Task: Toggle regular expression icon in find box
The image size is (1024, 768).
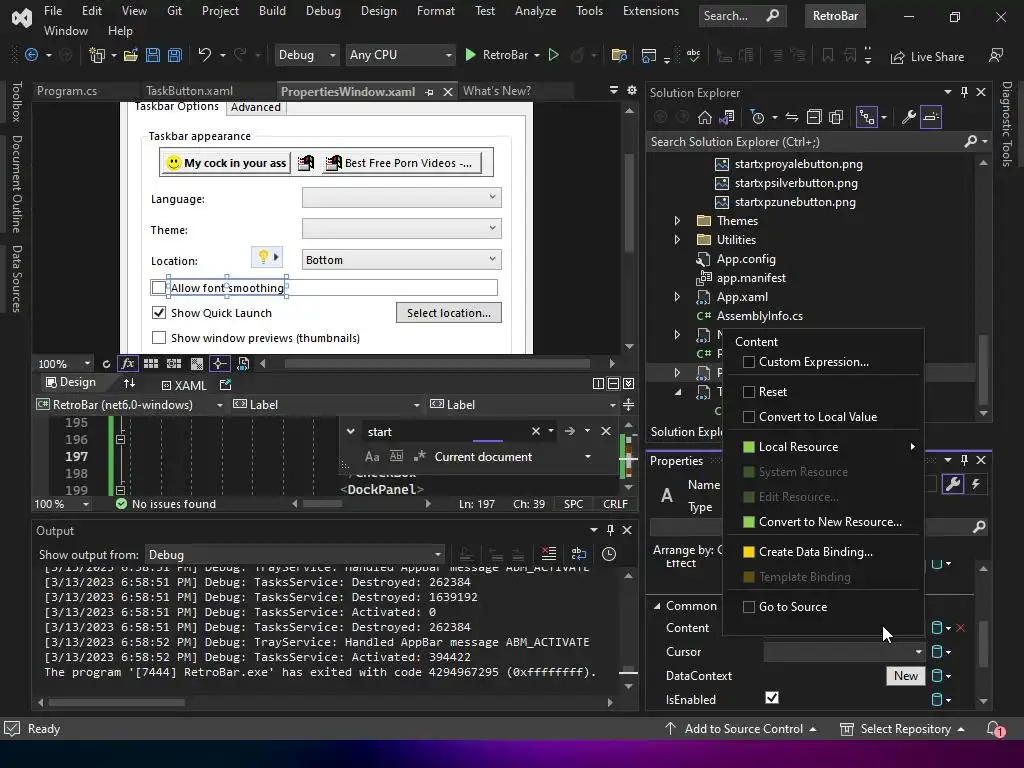Action: pyautogui.click(x=420, y=456)
